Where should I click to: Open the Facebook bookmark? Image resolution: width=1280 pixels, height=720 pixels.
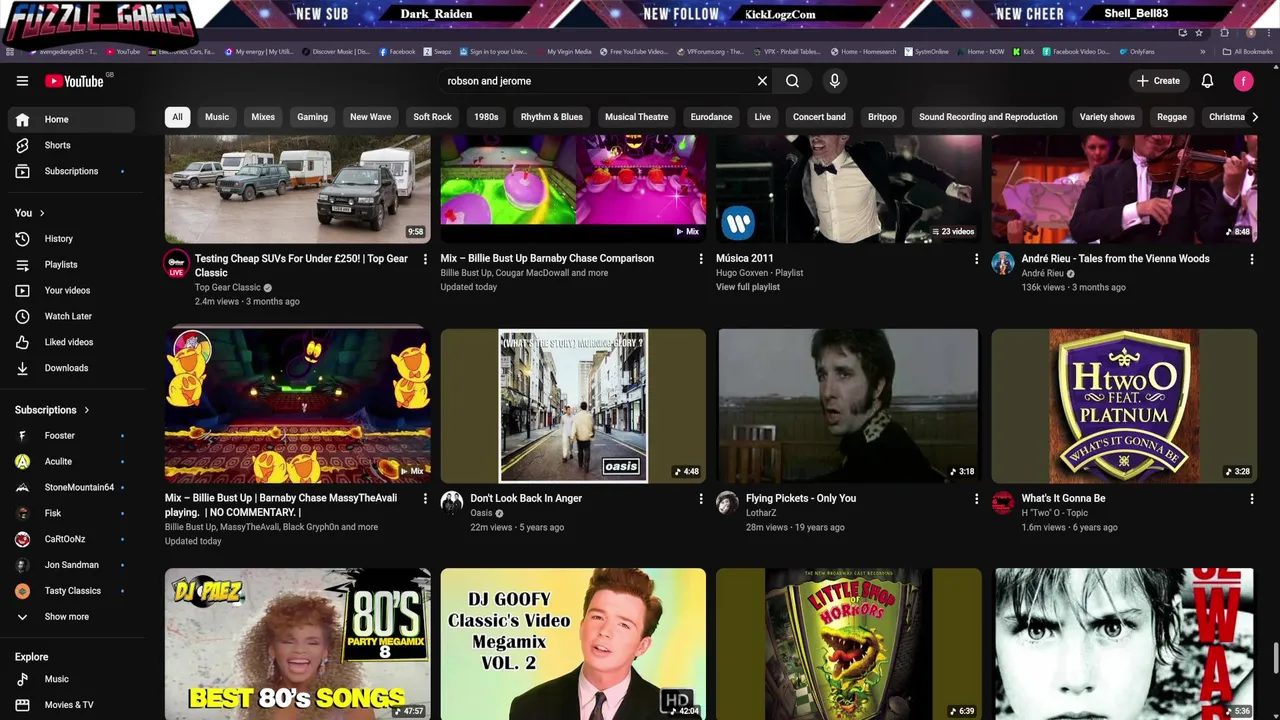click(x=397, y=52)
